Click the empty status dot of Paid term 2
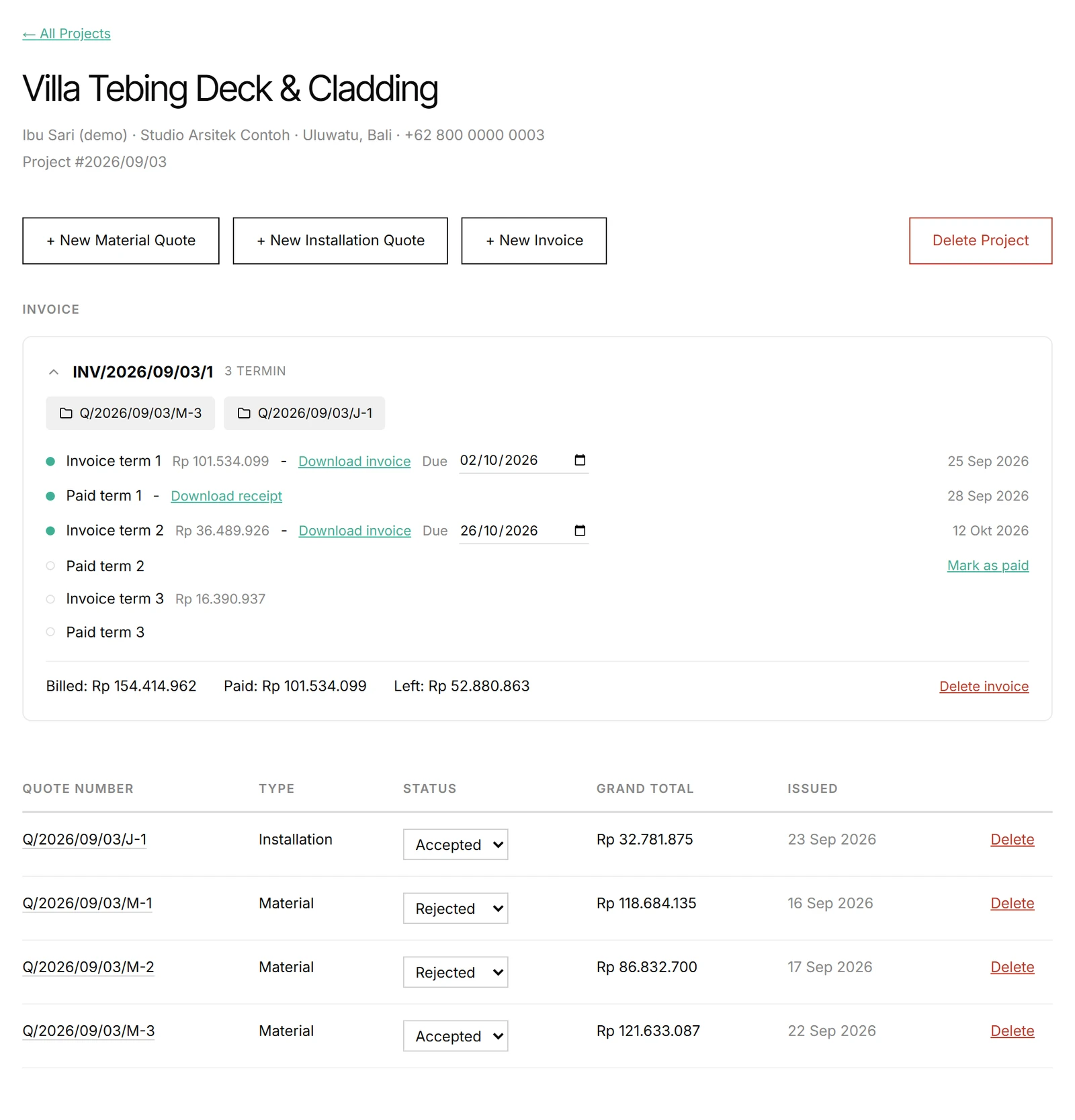The height and width of the screenshot is (1120, 1075). click(x=50, y=566)
